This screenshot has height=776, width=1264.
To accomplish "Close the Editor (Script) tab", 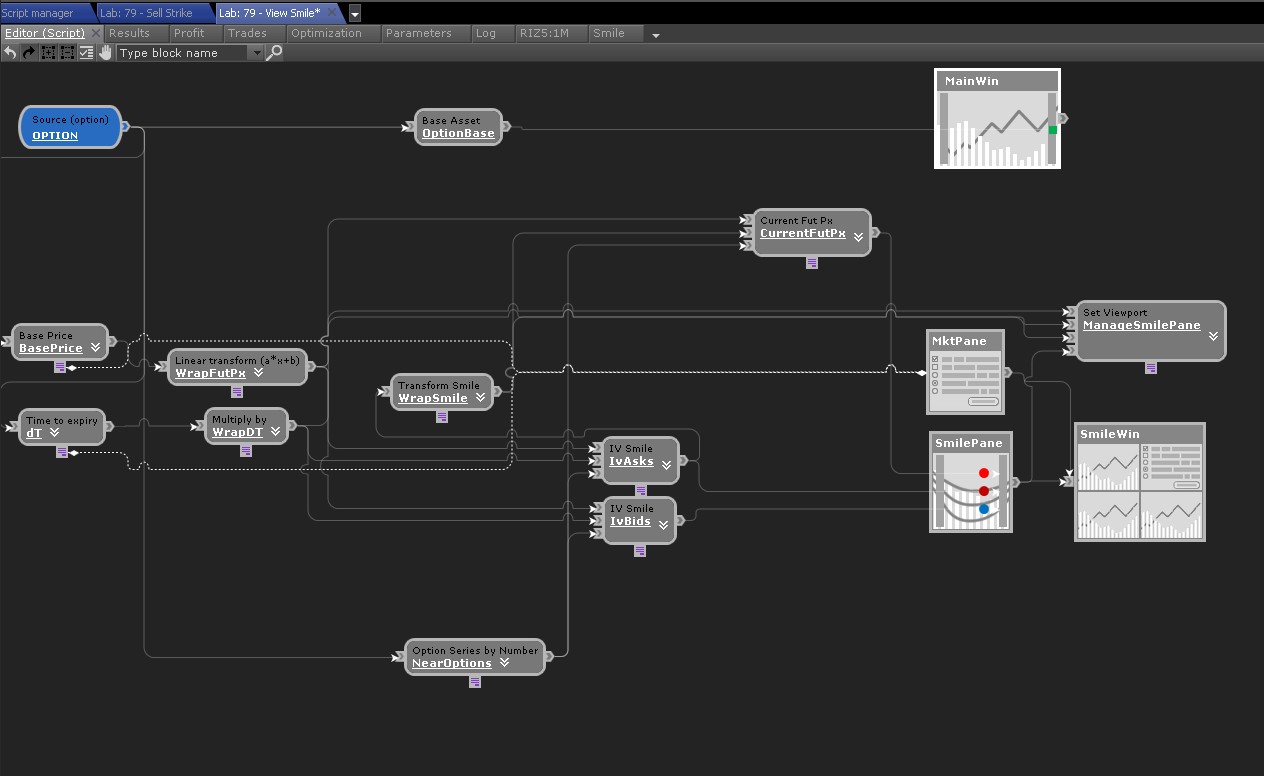I will coord(97,33).
